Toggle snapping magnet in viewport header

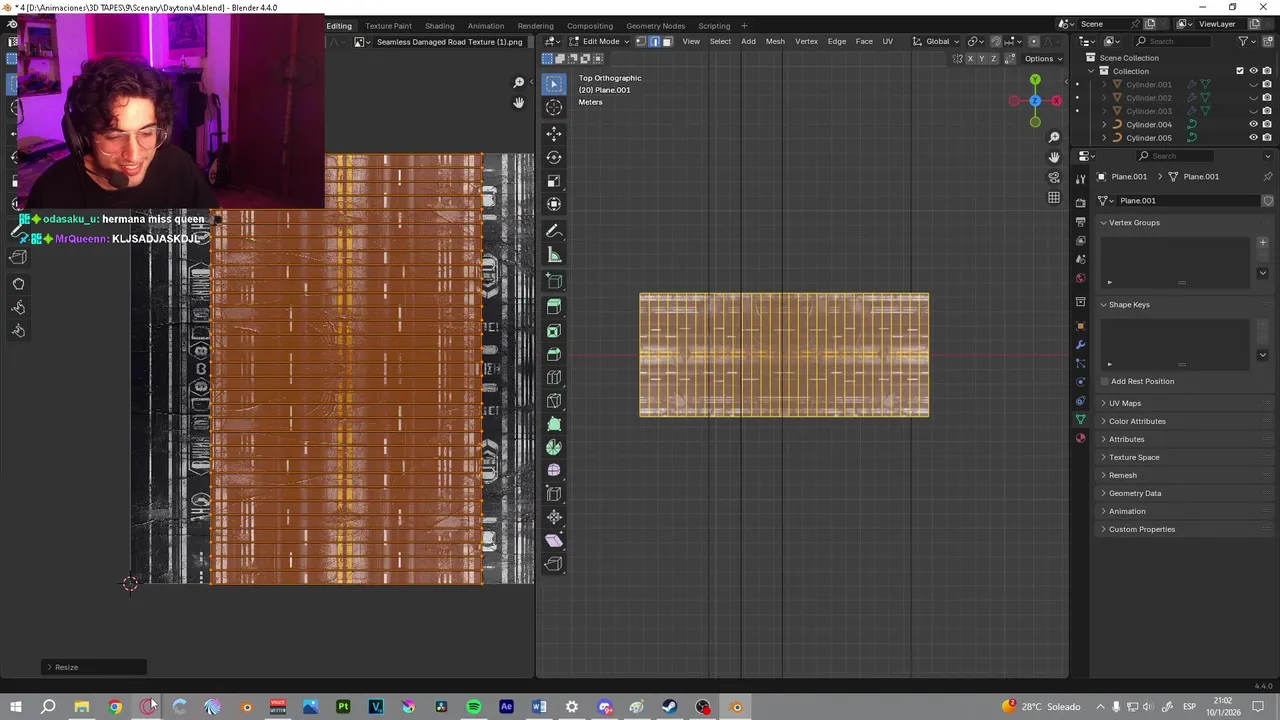pyautogui.click(x=995, y=41)
